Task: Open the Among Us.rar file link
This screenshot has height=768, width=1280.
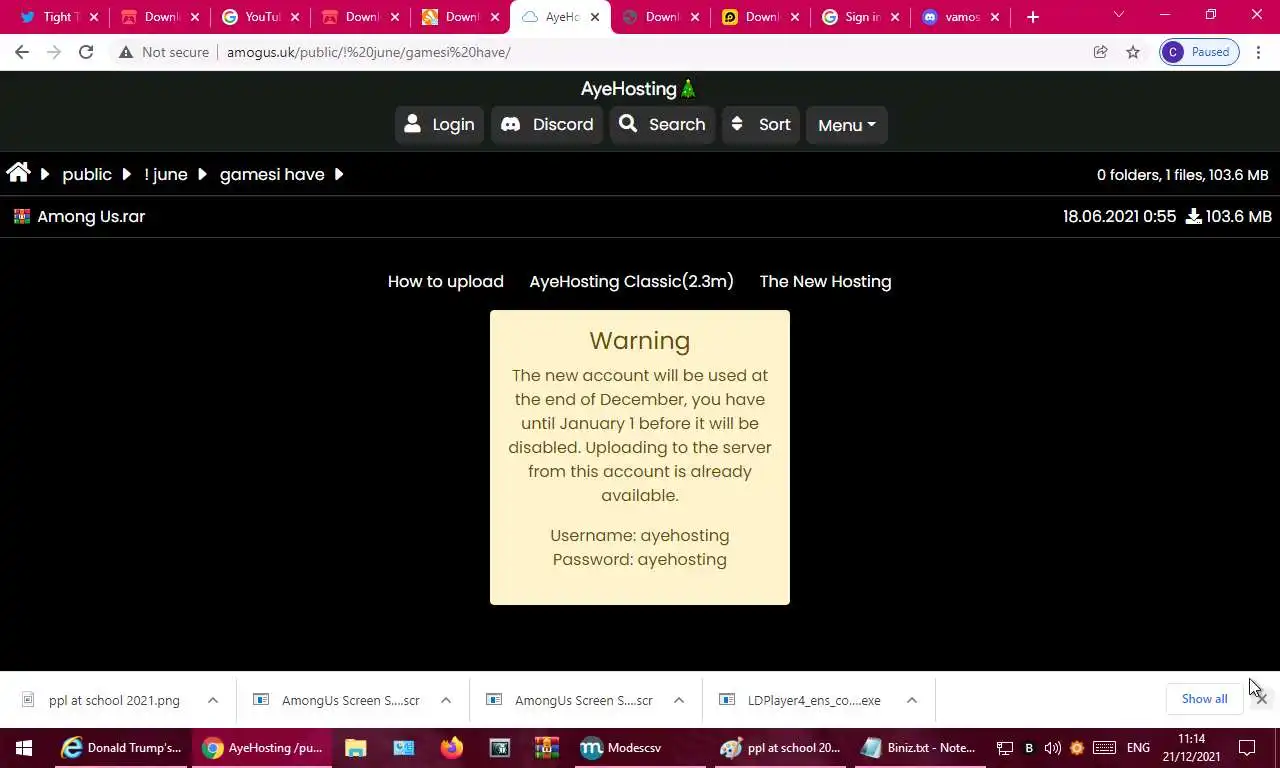Action: pyautogui.click(x=91, y=216)
